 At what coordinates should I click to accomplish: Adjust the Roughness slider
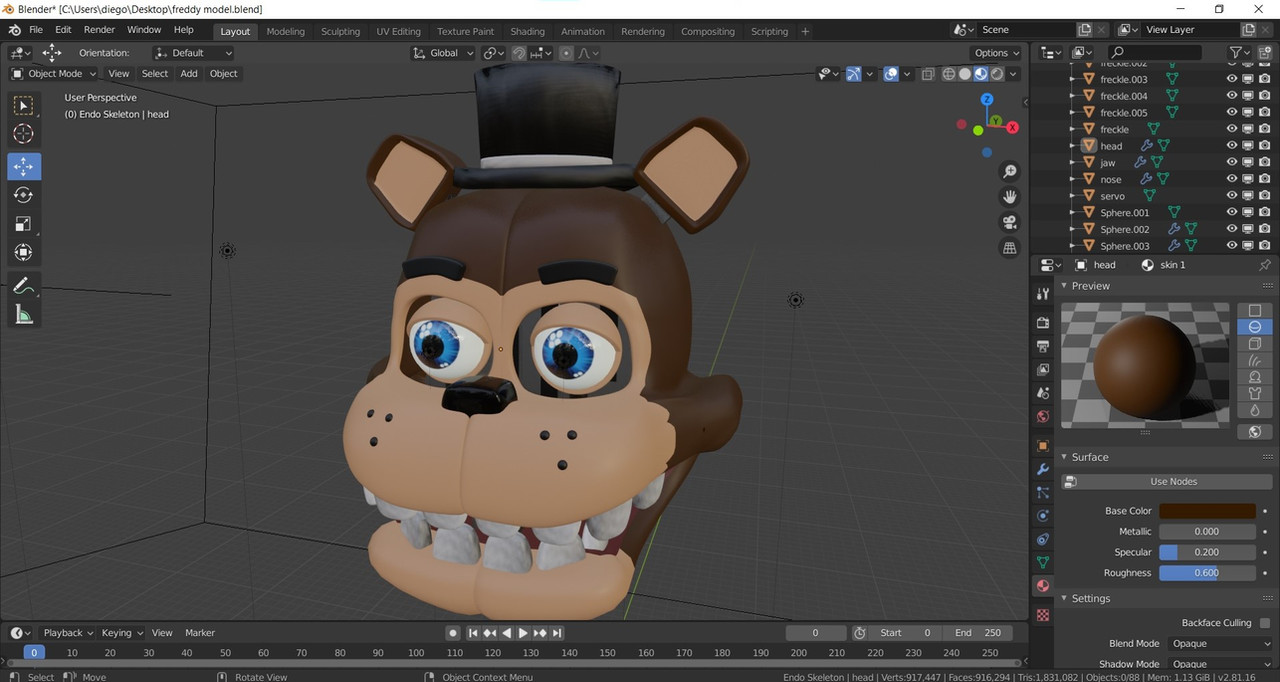point(1207,573)
